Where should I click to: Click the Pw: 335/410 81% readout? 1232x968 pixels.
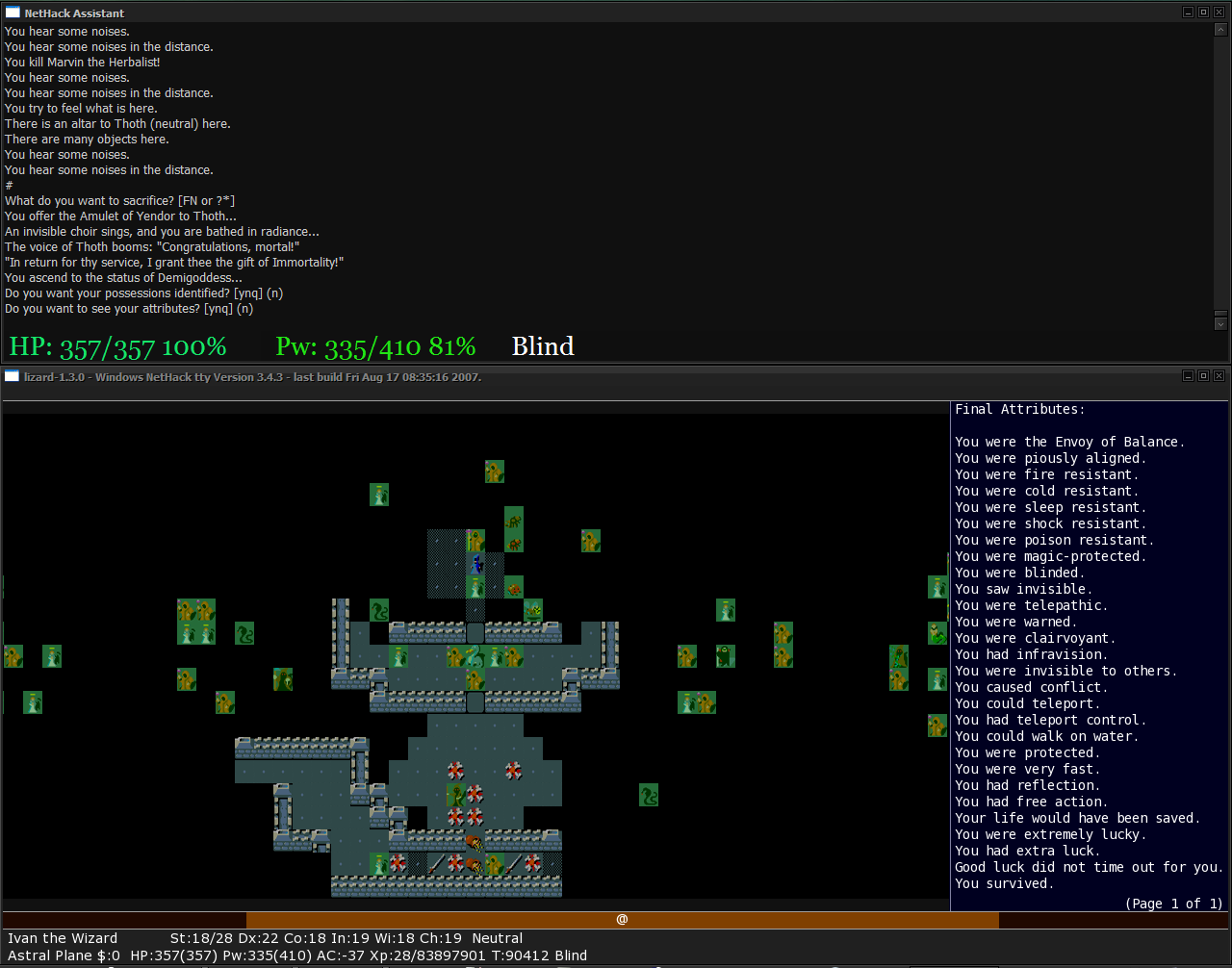pyautogui.click(x=375, y=346)
